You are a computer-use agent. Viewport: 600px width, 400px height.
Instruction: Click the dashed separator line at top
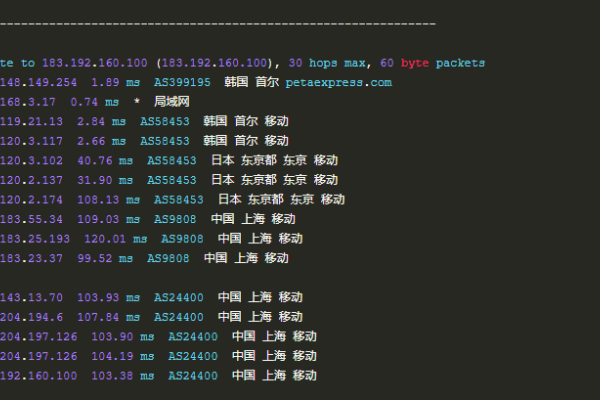(217, 22)
